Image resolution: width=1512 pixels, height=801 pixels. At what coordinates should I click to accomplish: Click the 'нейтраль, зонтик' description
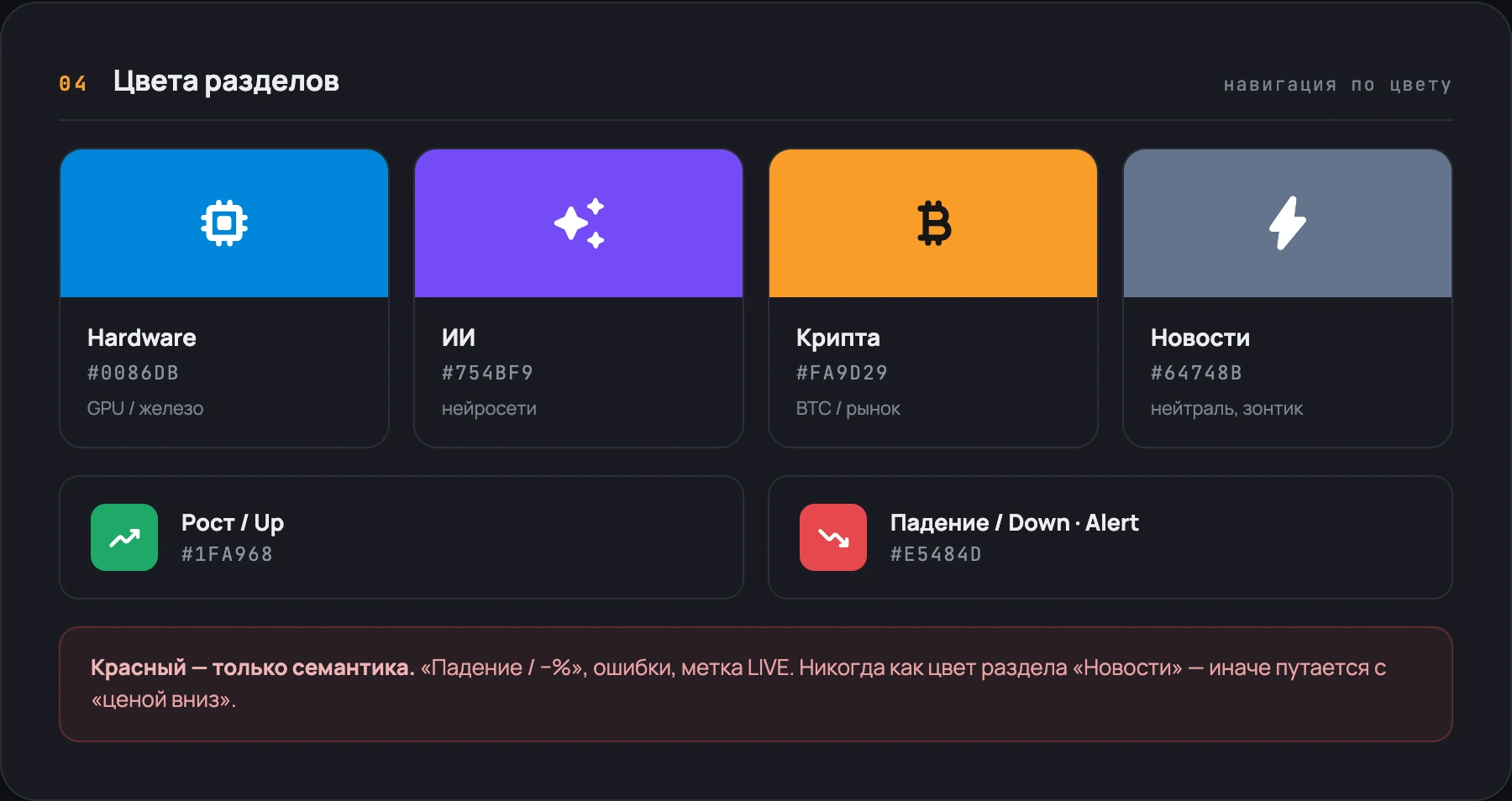1227,409
